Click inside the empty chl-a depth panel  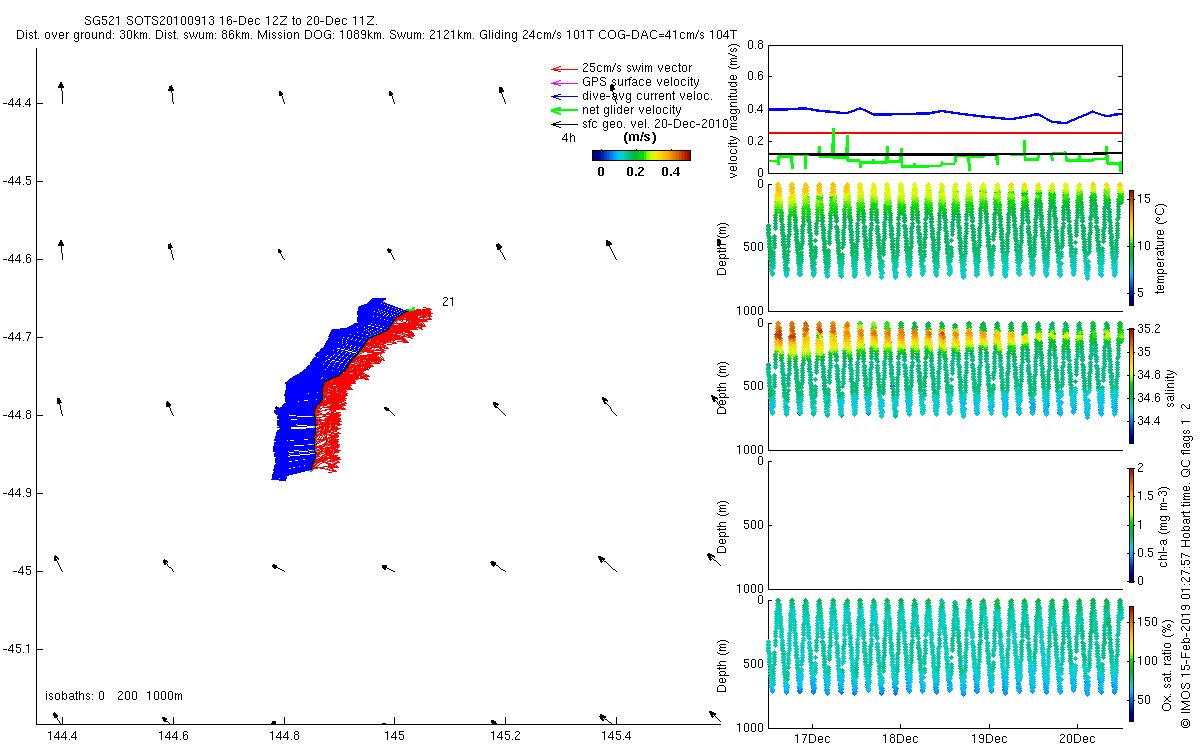945,523
